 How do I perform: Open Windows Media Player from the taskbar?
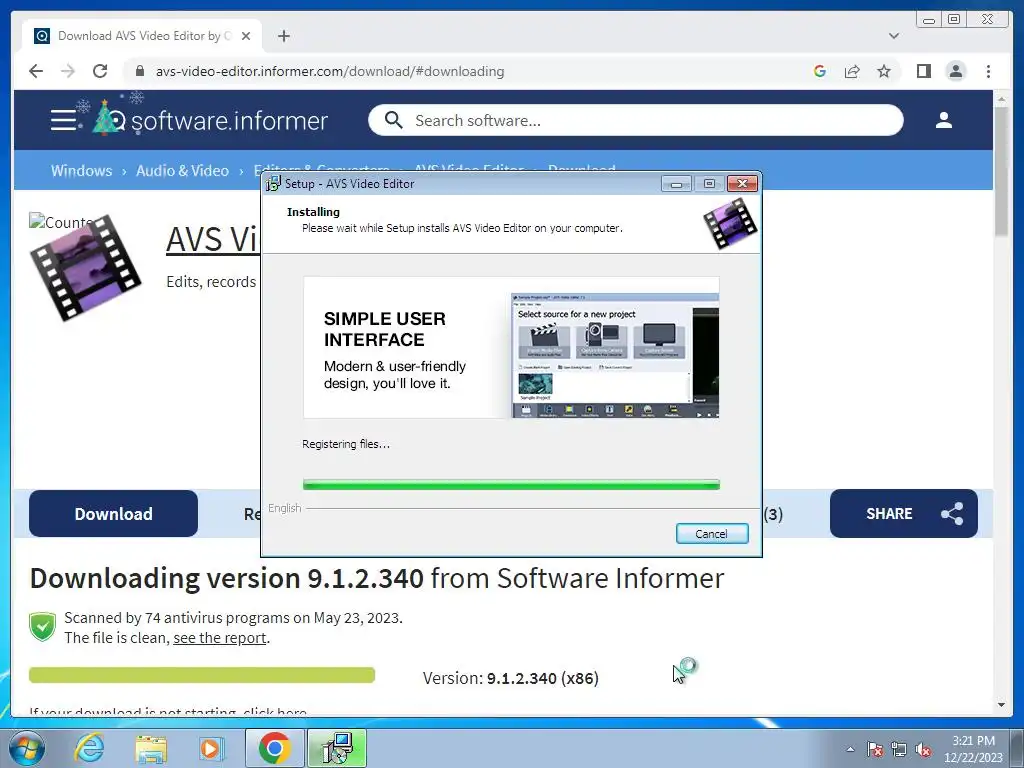[211, 748]
